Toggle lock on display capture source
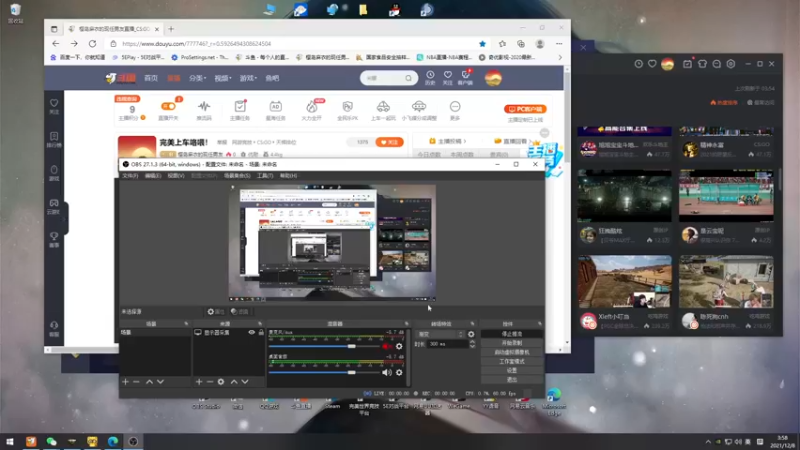Image resolution: width=800 pixels, height=450 pixels. pyautogui.click(x=261, y=332)
